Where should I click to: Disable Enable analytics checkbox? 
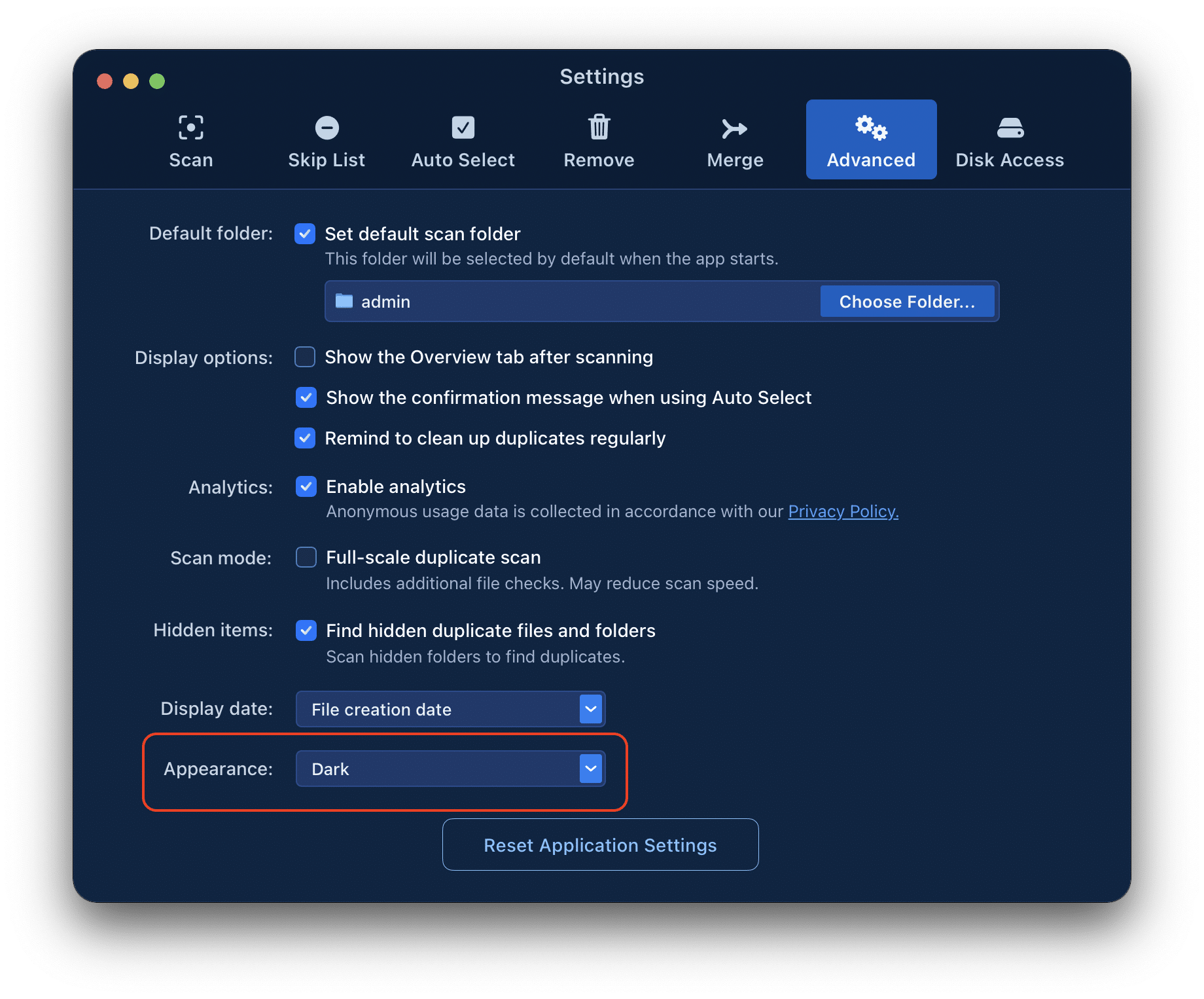[306, 486]
